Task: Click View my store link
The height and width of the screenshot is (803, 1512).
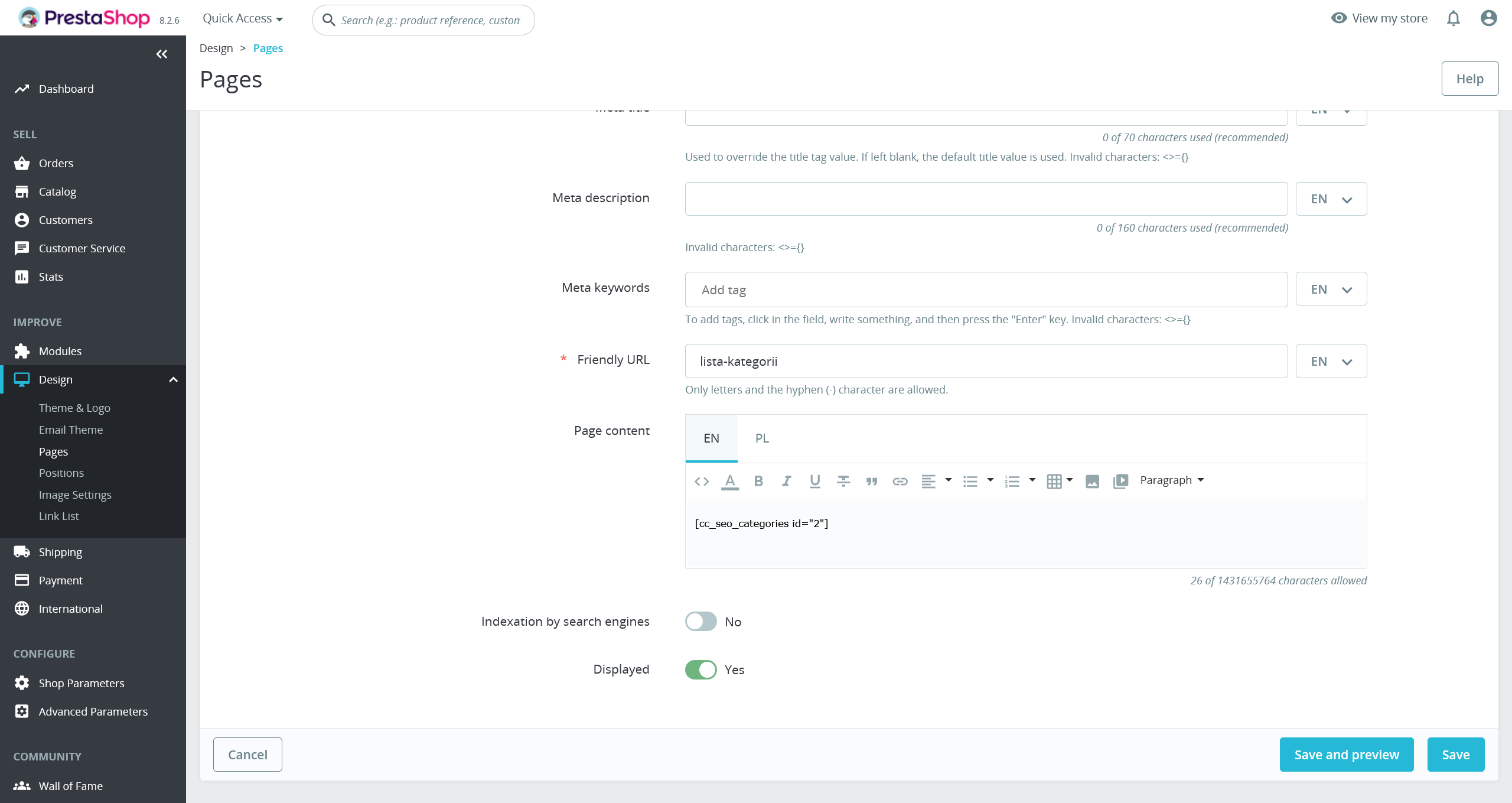Action: tap(1379, 18)
